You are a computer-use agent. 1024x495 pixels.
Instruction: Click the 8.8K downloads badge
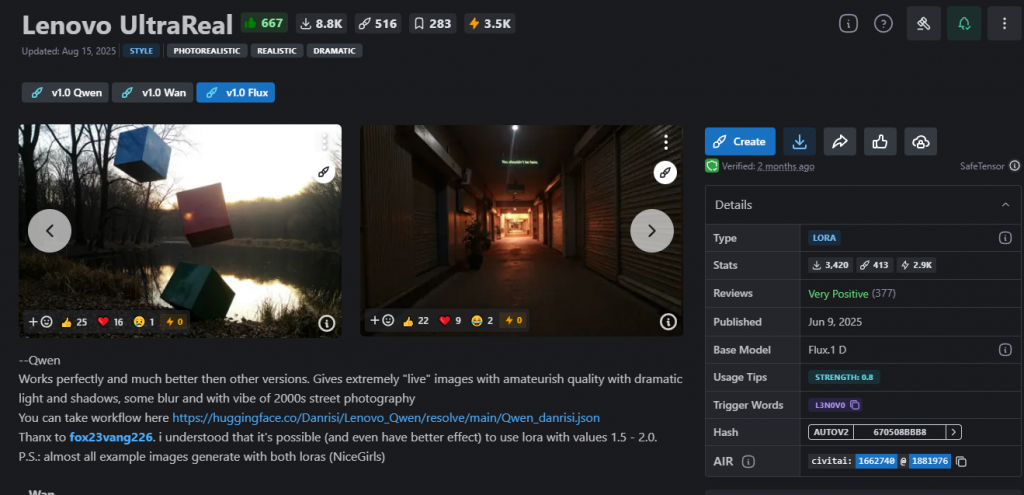323,24
